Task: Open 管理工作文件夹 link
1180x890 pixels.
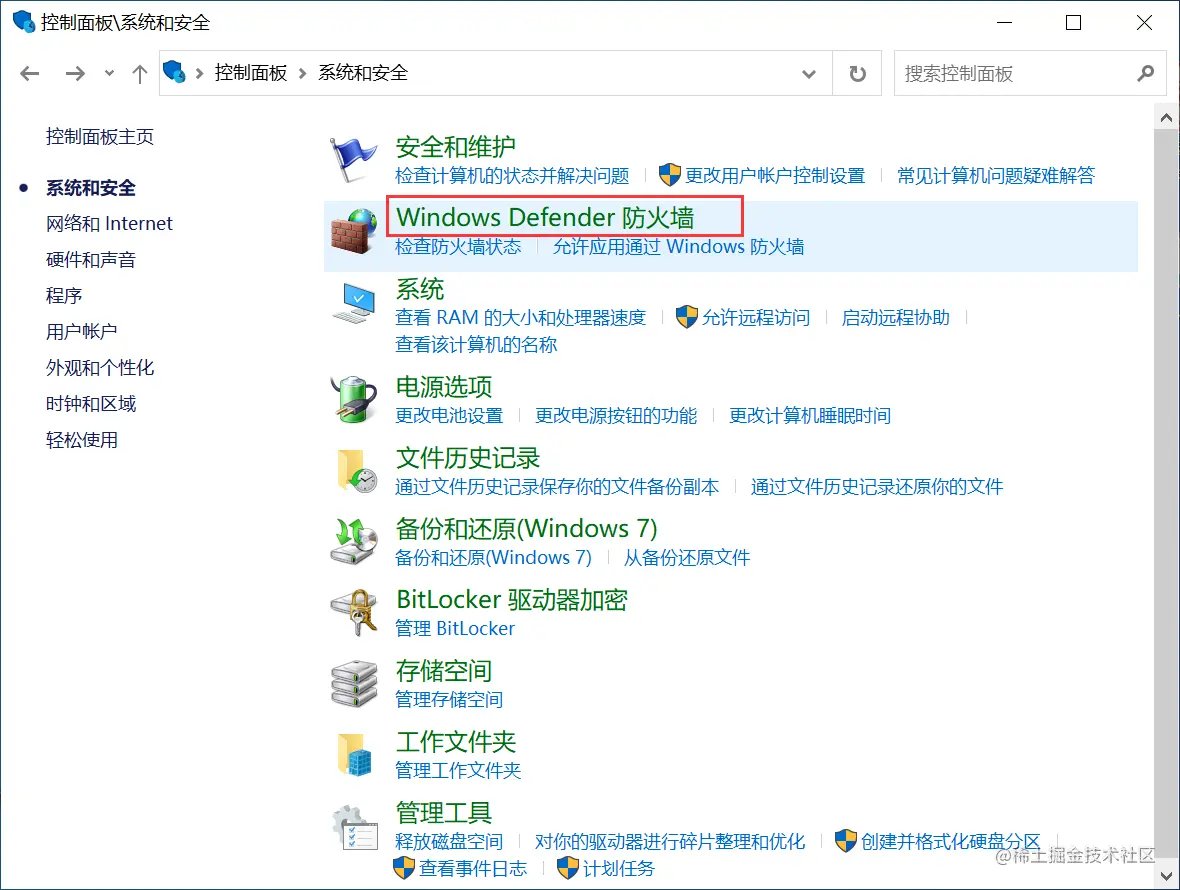Action: (x=458, y=770)
